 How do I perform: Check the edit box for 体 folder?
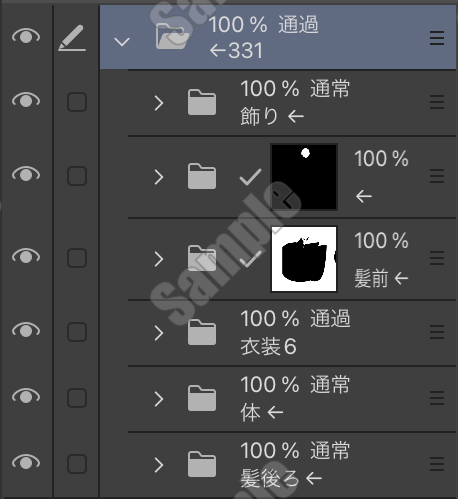77,398
